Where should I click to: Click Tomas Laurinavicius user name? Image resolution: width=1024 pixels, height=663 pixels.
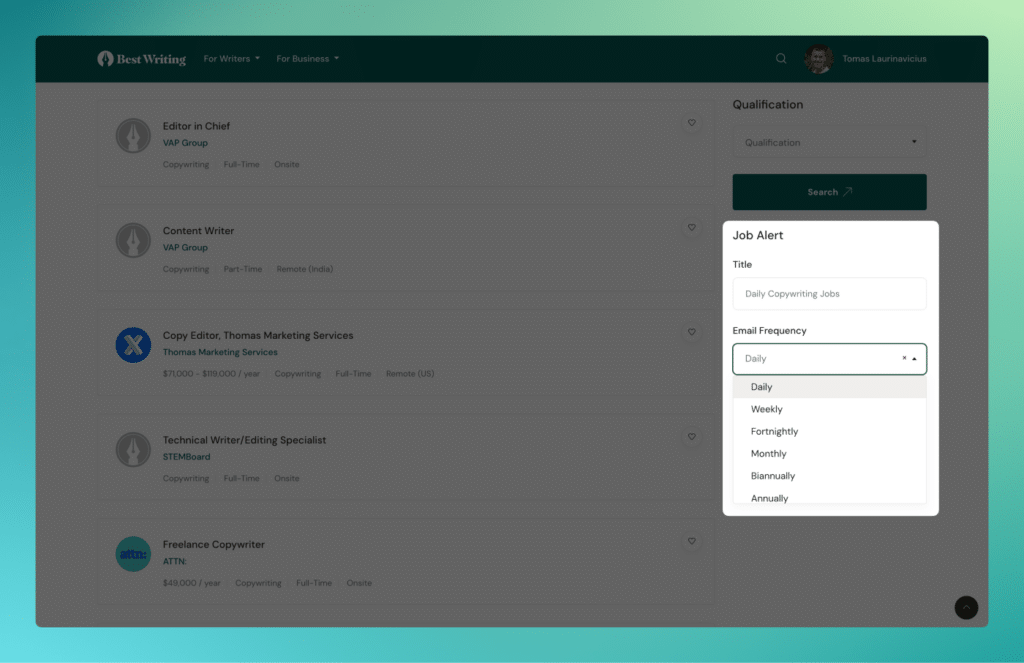tap(884, 59)
